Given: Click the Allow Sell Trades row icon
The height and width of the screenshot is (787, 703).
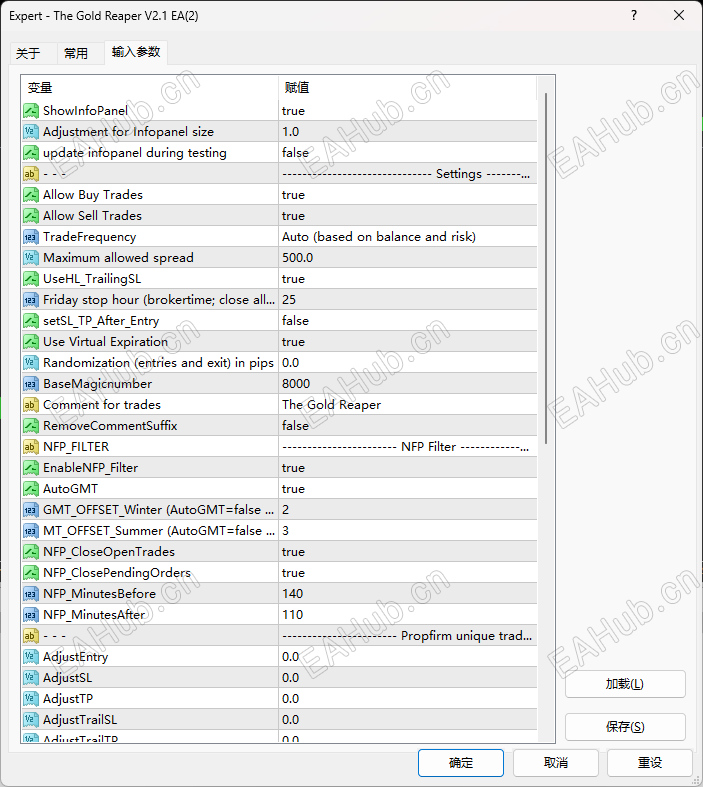Looking at the screenshot, I should point(31,216).
